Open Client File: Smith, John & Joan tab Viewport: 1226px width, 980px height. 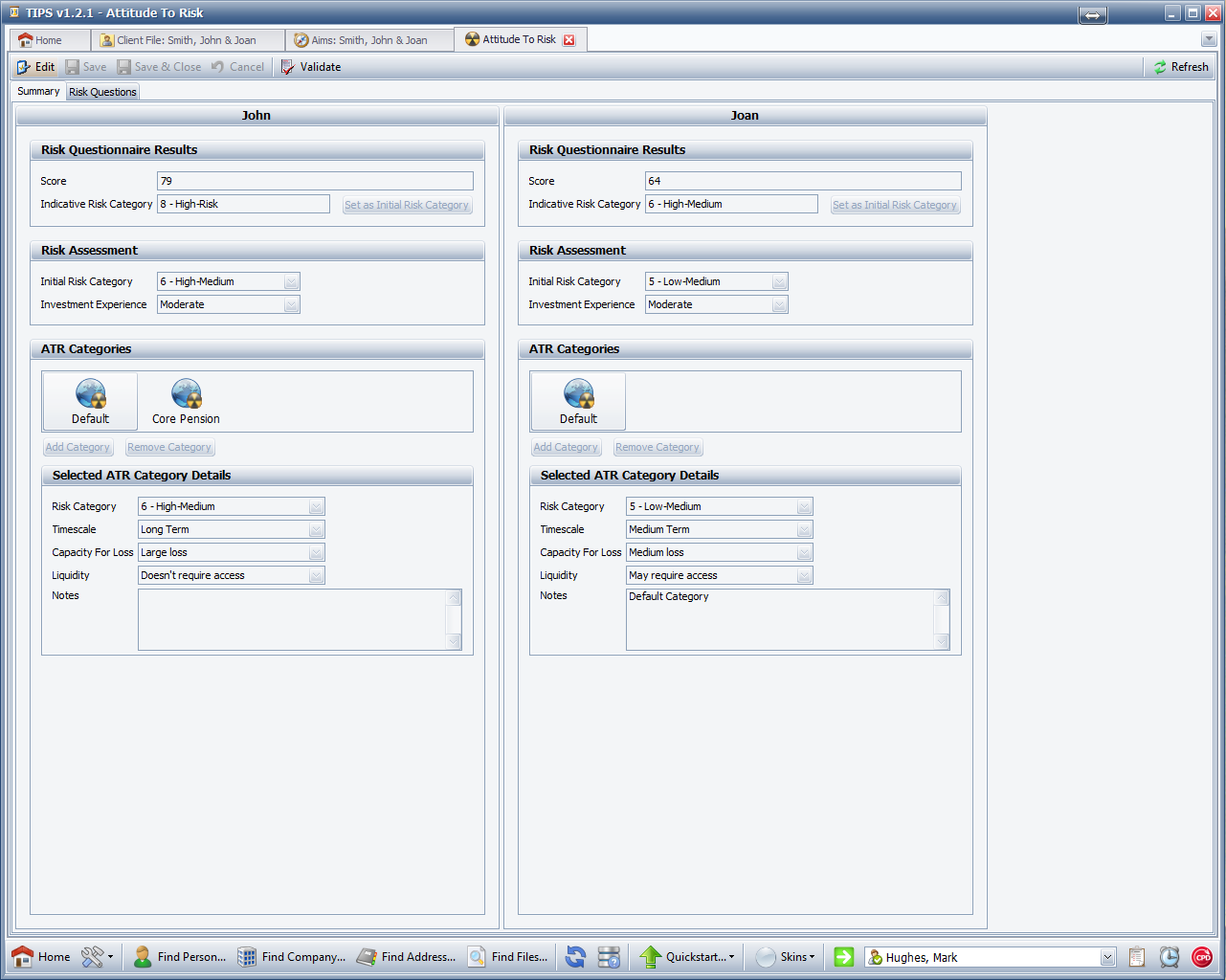coord(187,40)
